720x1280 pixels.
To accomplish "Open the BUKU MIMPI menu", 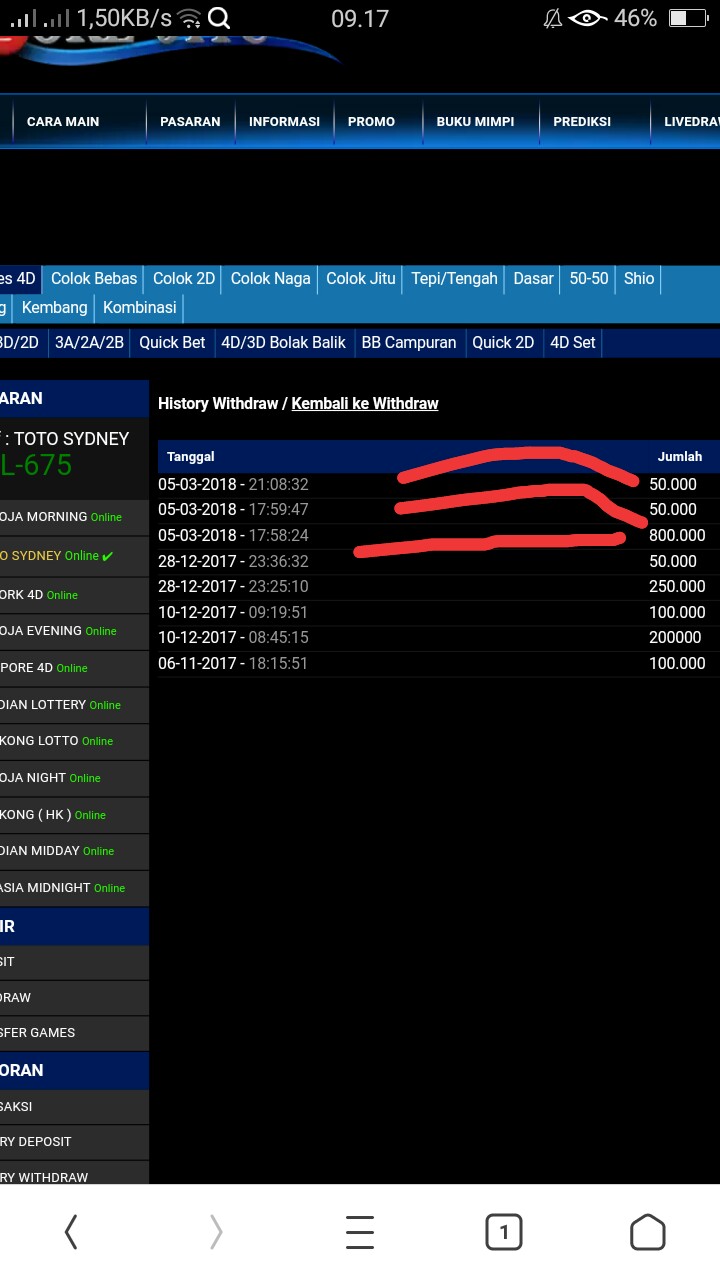I will (x=475, y=121).
